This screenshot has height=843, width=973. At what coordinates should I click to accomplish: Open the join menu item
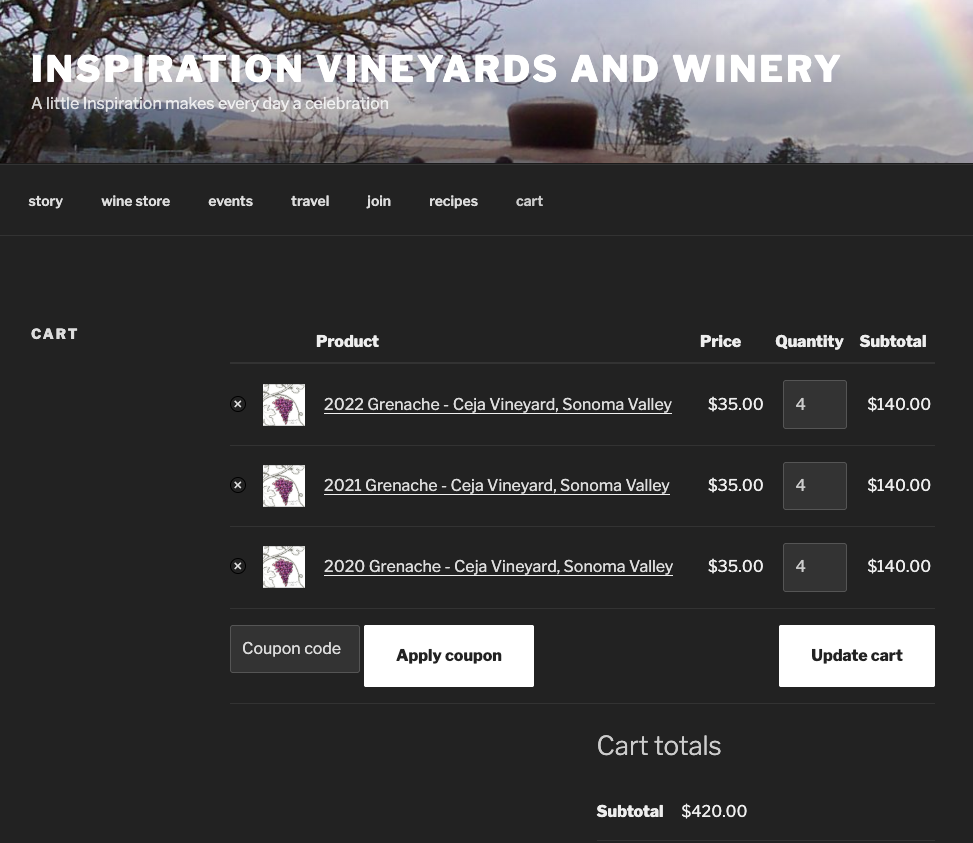click(x=379, y=201)
